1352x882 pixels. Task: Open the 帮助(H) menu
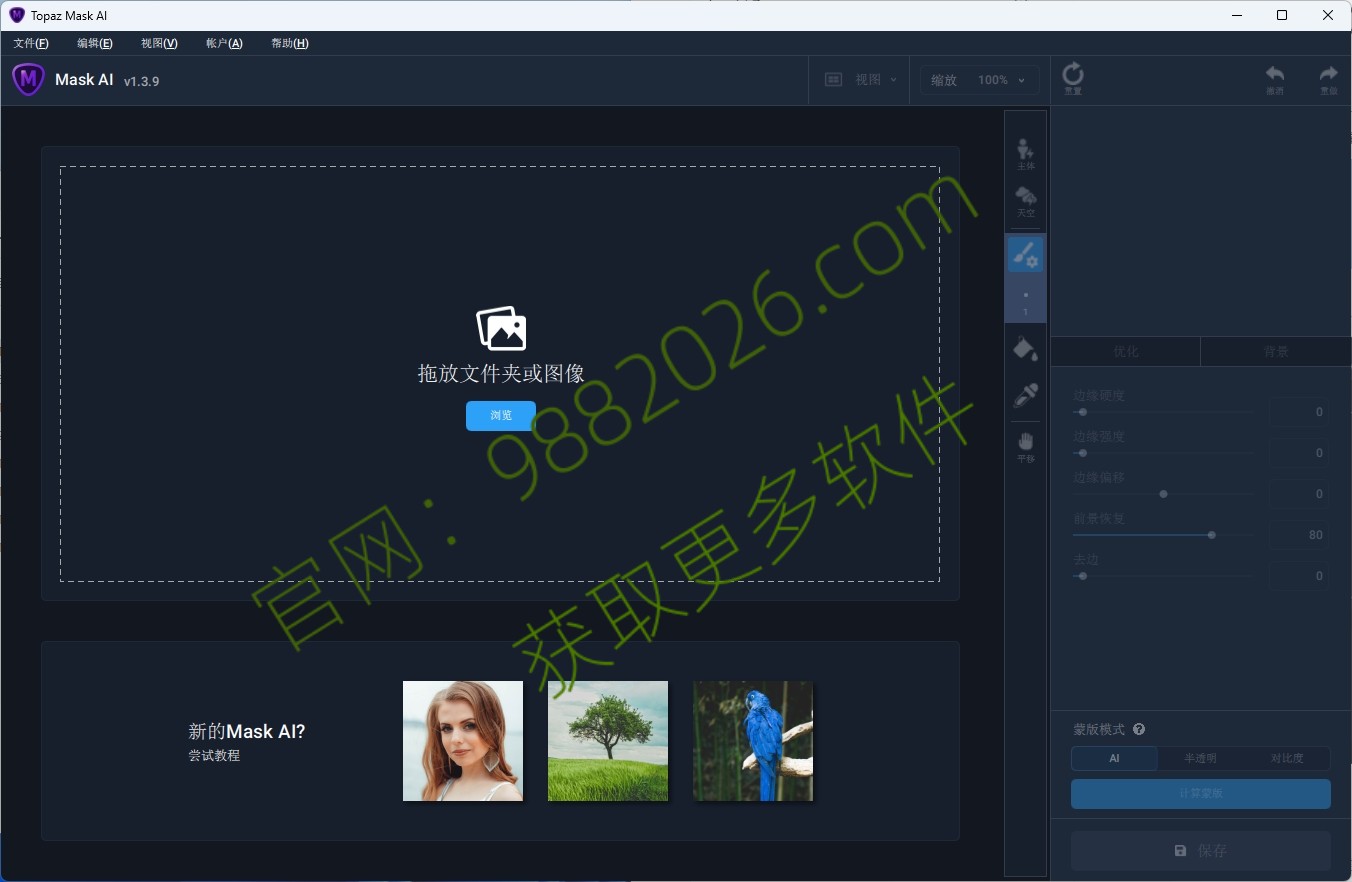point(290,43)
